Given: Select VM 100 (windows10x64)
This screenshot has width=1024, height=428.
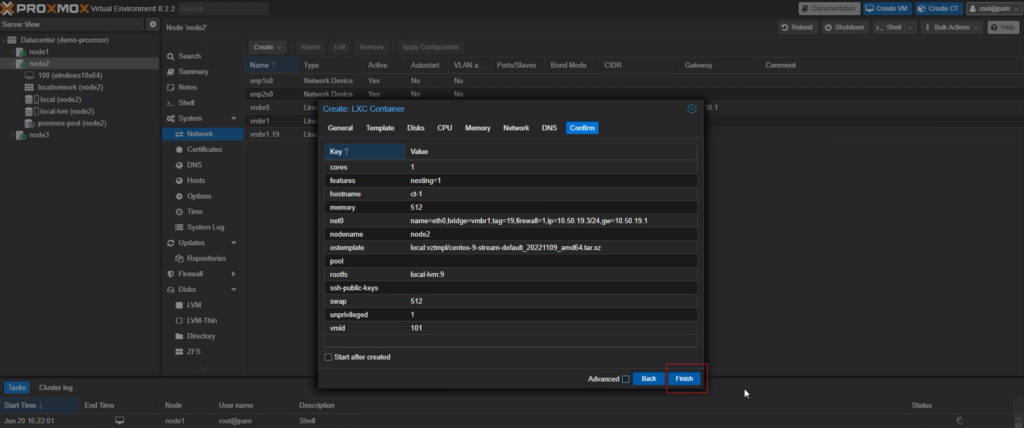Looking at the screenshot, I should [70, 76].
